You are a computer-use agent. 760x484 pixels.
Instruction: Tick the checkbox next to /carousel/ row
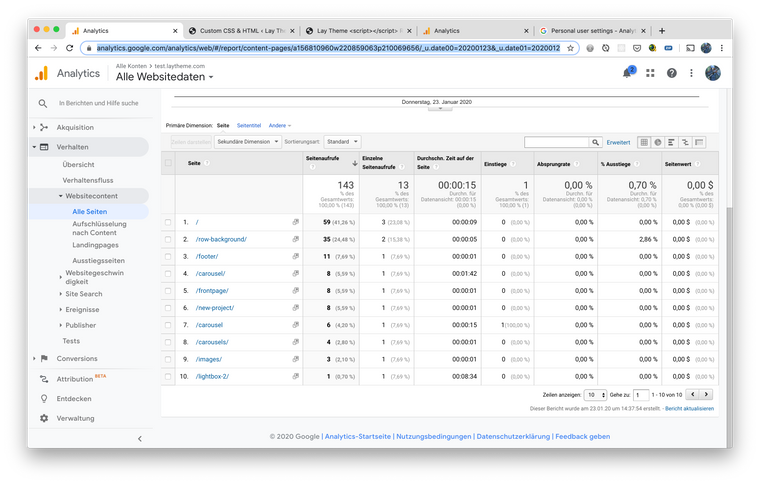click(168, 273)
